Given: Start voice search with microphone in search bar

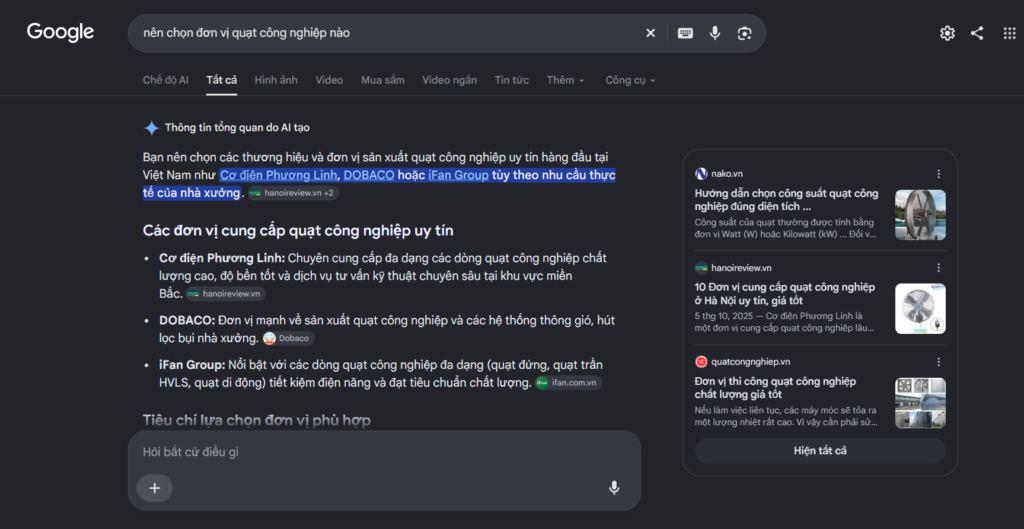Looking at the screenshot, I should point(715,33).
